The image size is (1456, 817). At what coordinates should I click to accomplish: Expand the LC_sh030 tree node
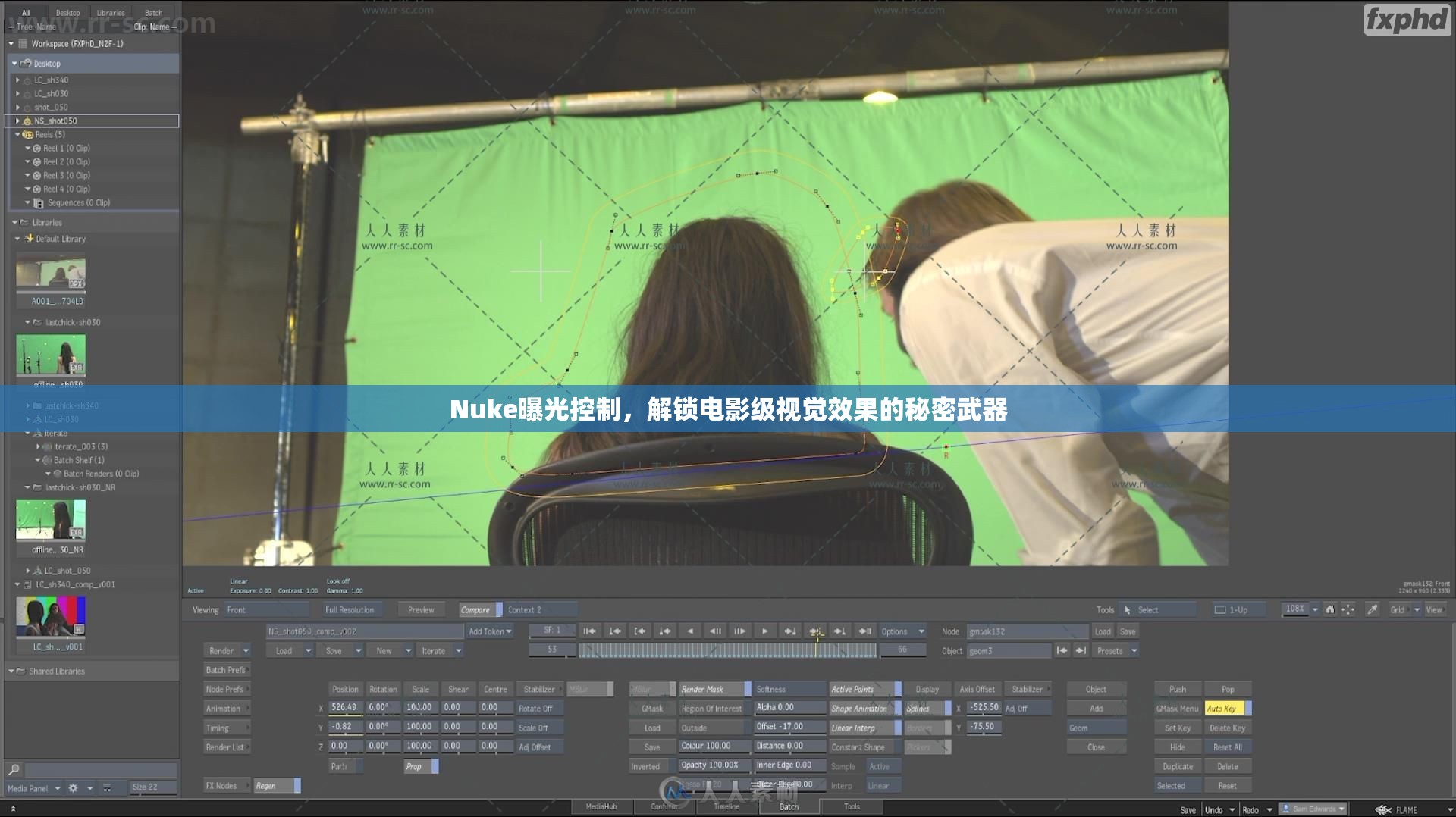tap(17, 93)
